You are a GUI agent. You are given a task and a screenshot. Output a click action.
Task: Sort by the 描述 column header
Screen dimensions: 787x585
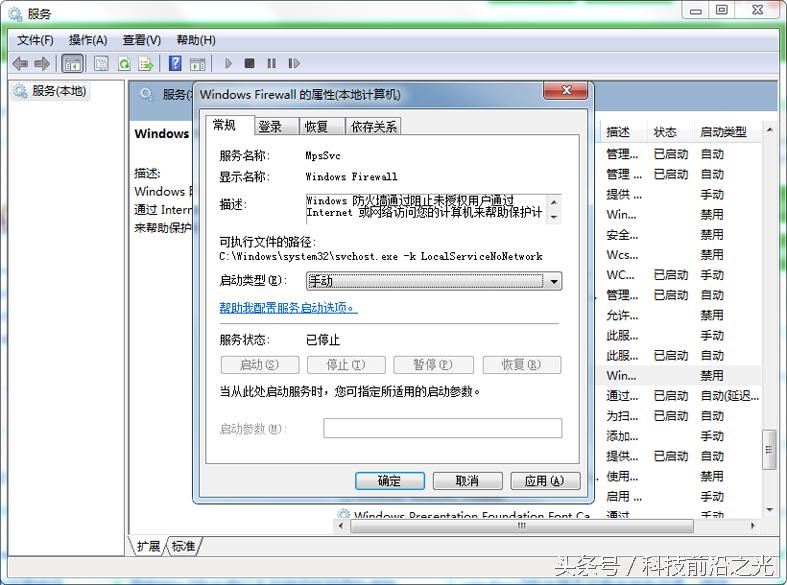(623, 132)
